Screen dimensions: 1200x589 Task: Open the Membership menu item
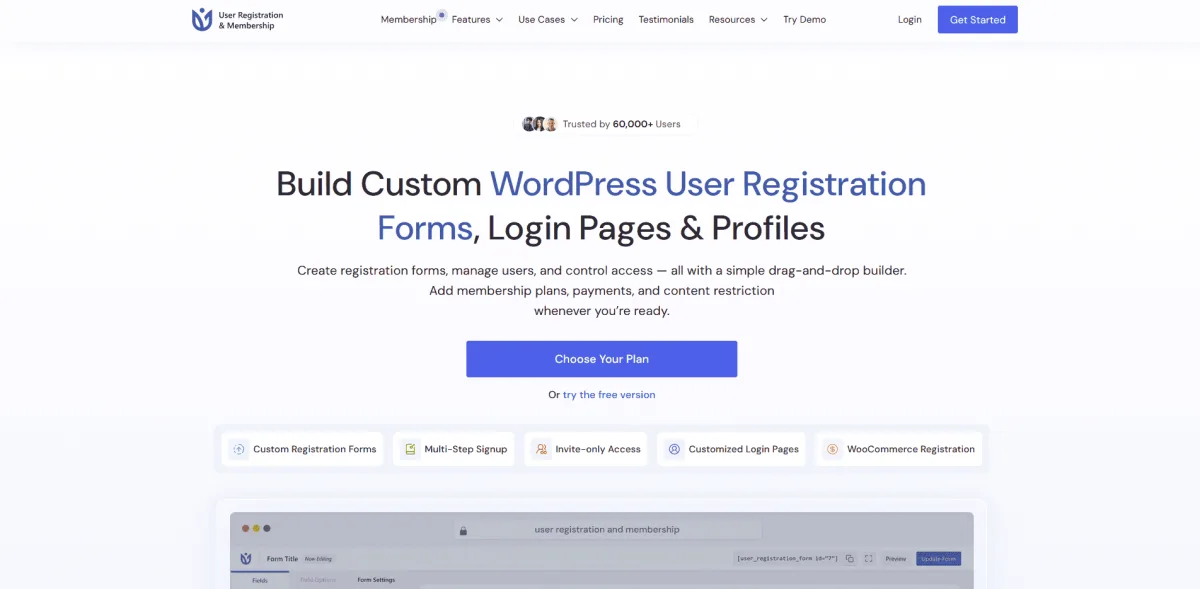pos(408,20)
